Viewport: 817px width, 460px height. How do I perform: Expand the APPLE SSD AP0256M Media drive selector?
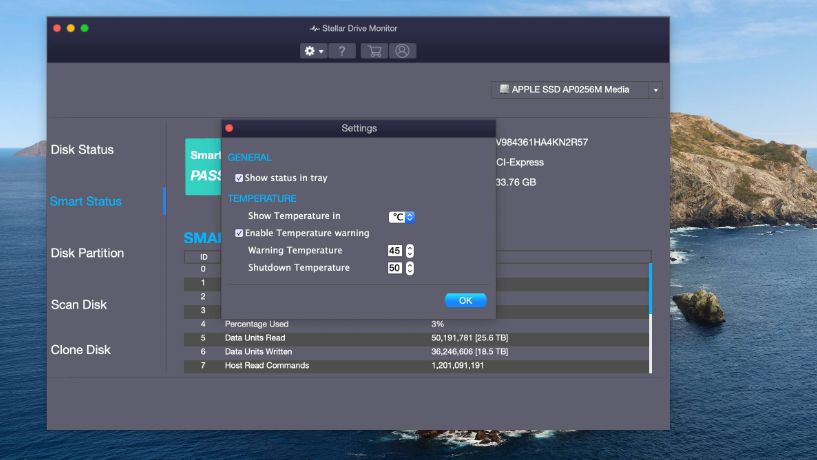pos(656,90)
